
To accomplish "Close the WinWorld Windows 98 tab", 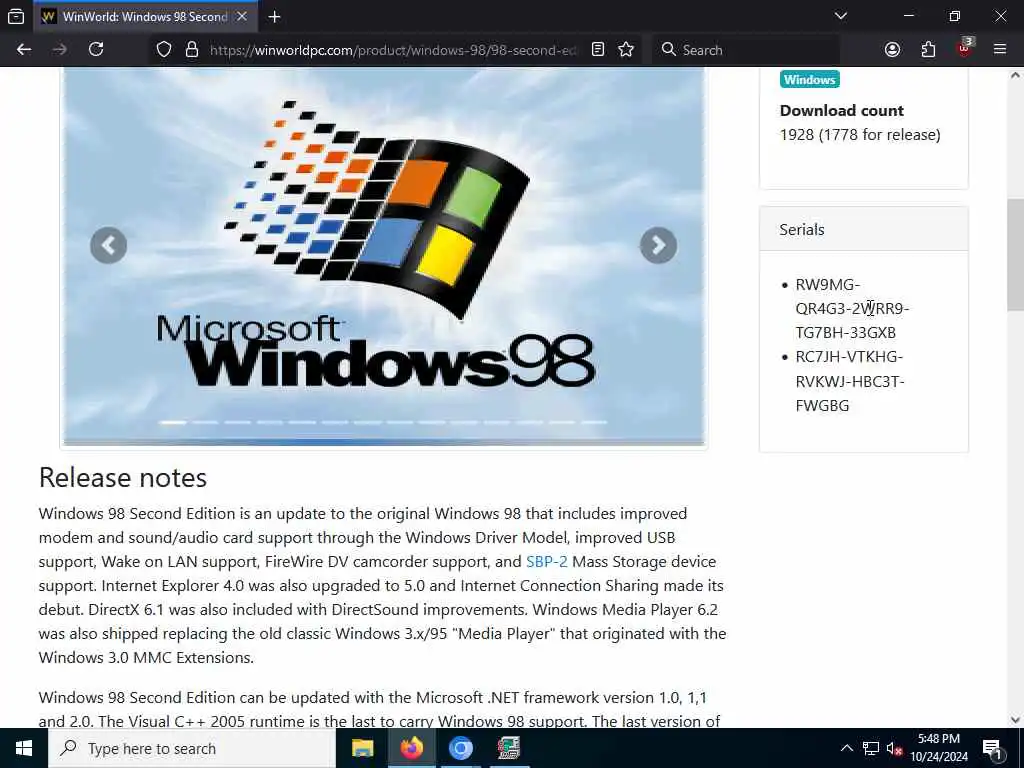I will 242,16.
